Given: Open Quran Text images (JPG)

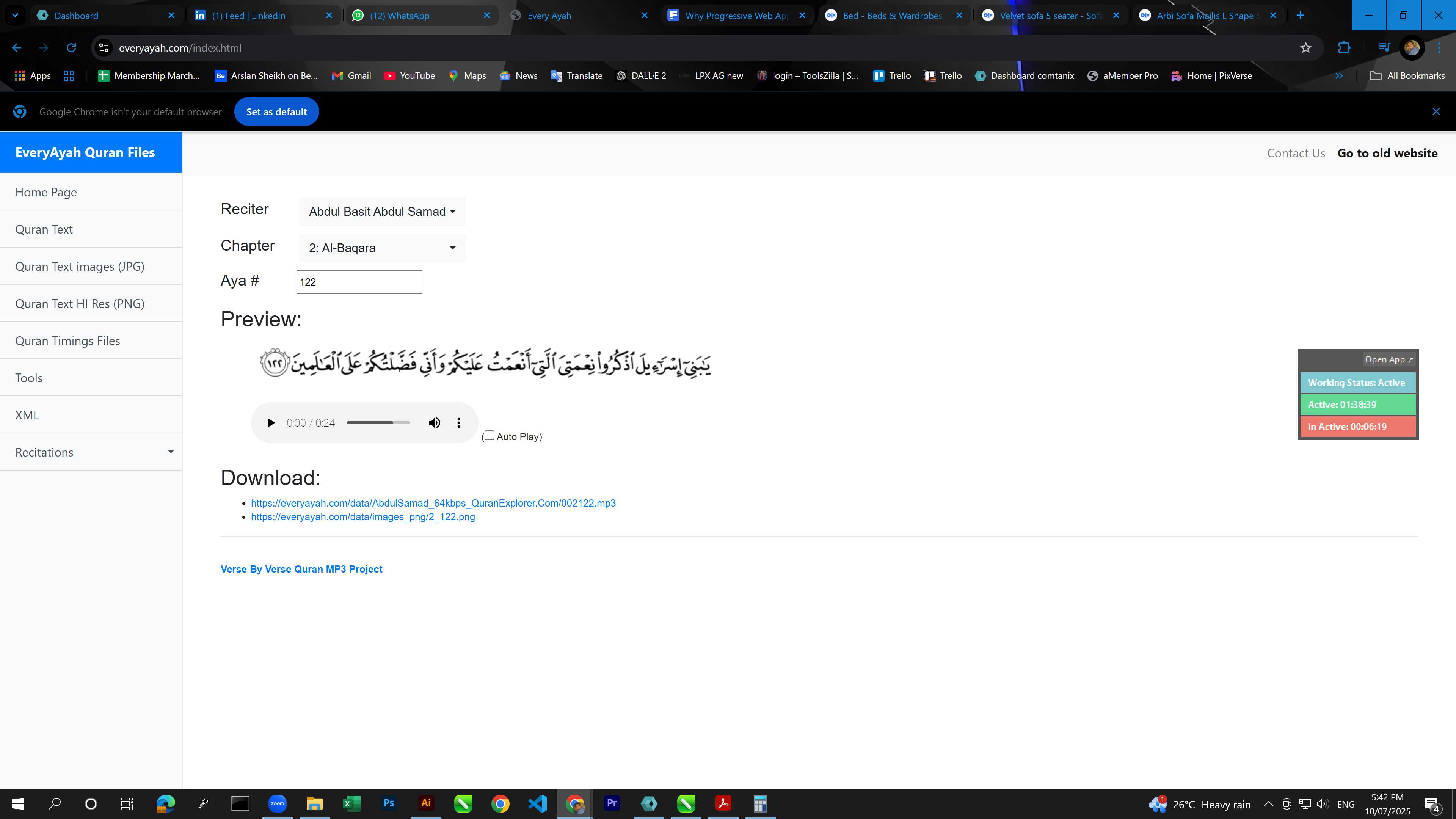Looking at the screenshot, I should 91,266.
